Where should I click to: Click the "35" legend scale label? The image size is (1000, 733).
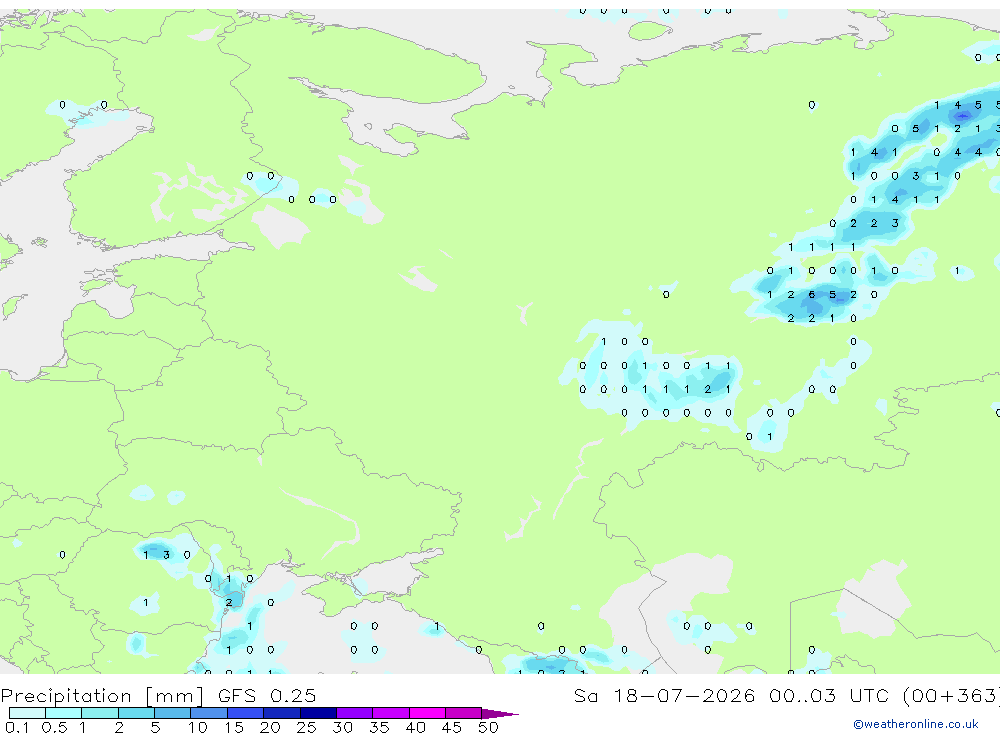[x=379, y=727]
